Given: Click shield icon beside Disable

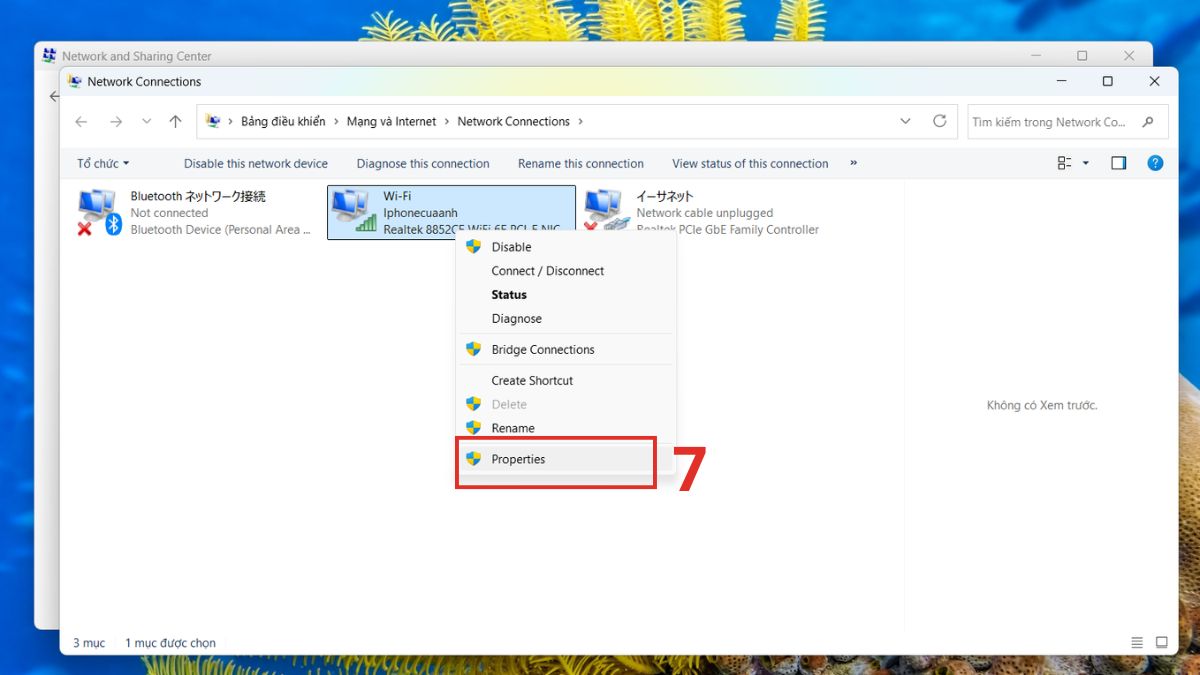Looking at the screenshot, I should point(474,247).
